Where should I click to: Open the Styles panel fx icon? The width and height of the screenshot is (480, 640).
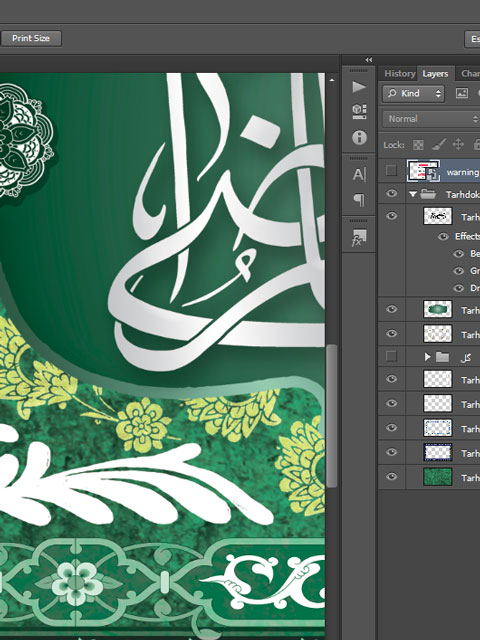click(x=359, y=238)
